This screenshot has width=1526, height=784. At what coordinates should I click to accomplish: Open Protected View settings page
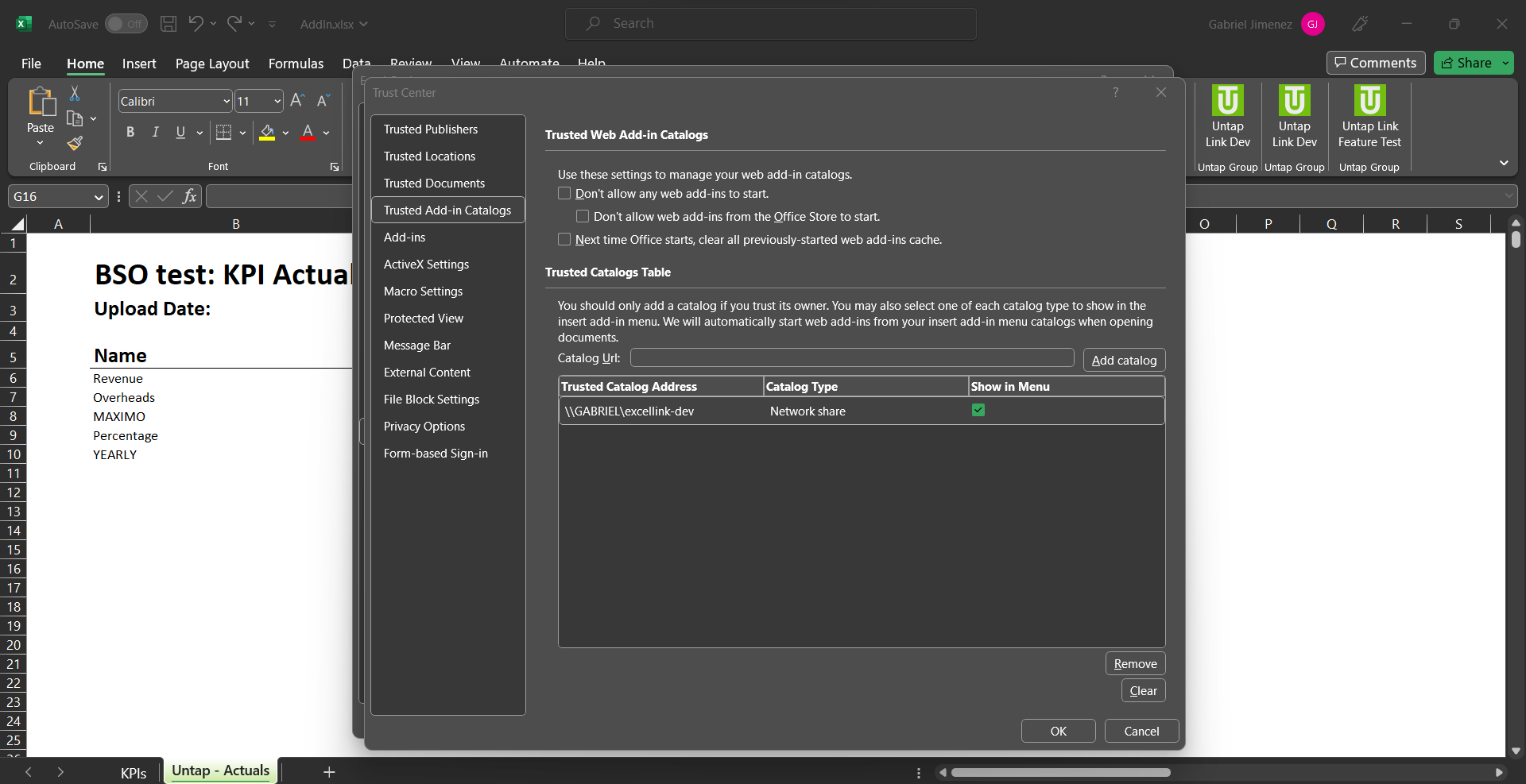pos(448,318)
